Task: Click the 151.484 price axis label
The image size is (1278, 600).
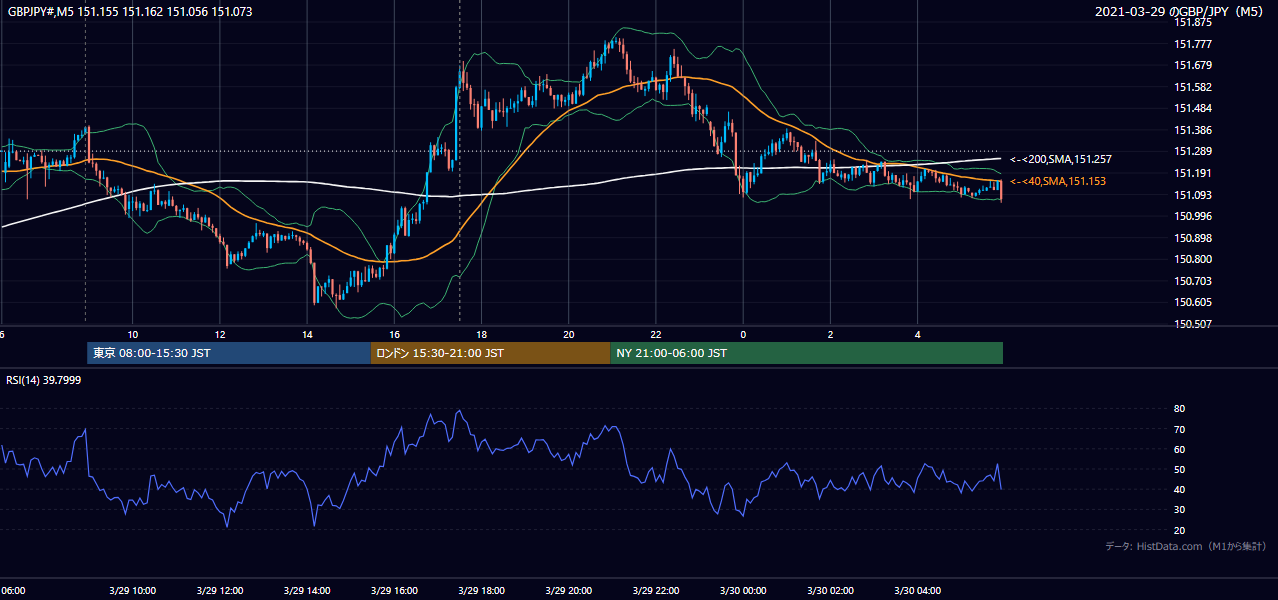Action: point(1193,109)
